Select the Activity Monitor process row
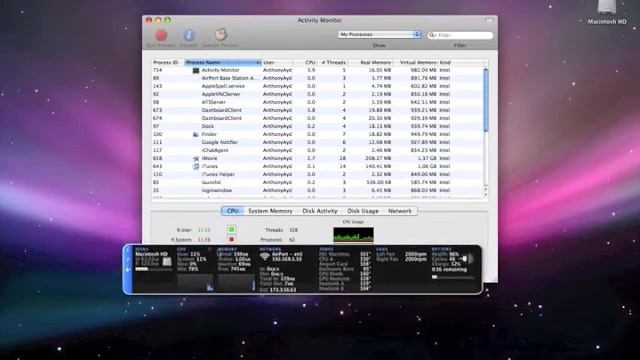The height and width of the screenshot is (360, 640). pos(318,70)
